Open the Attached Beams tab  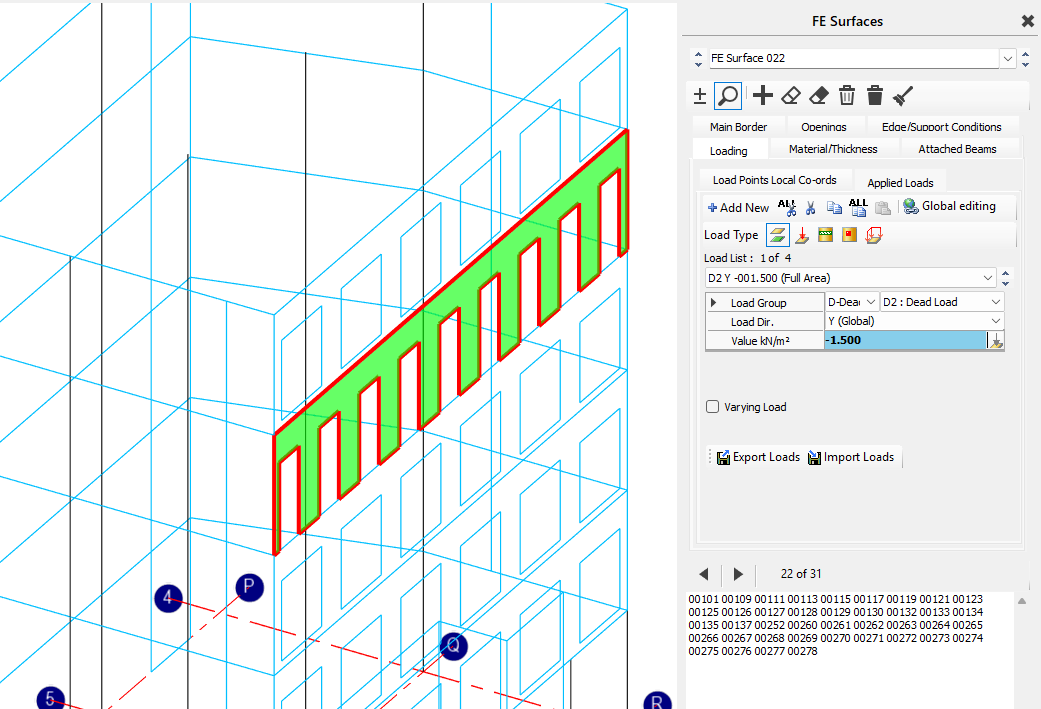[957, 149]
